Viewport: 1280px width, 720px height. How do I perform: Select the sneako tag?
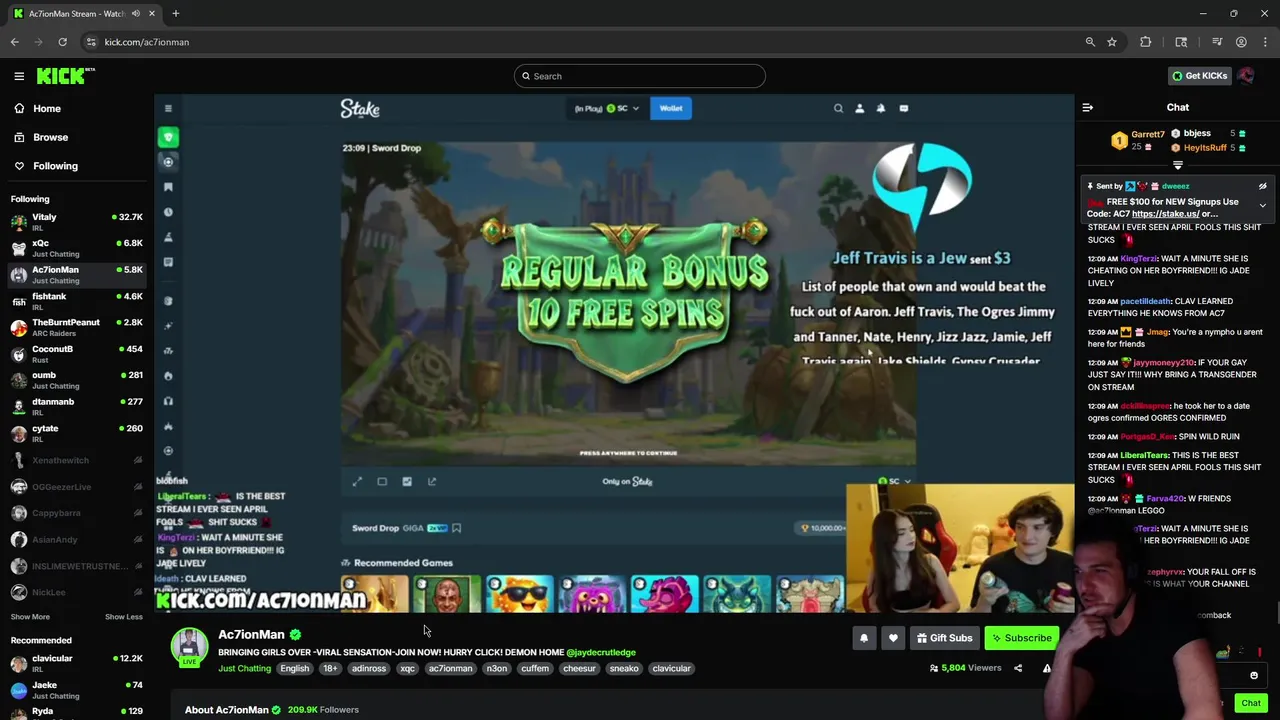pos(623,668)
